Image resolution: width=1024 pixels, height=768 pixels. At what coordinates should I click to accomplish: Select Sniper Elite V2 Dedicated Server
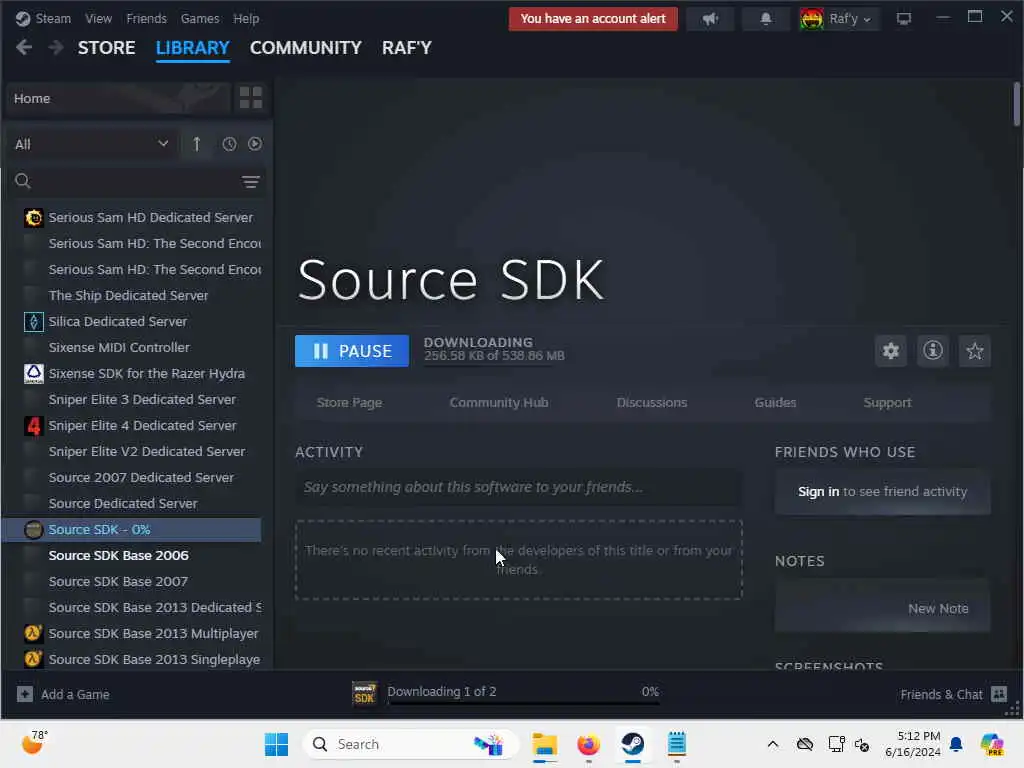[147, 451]
